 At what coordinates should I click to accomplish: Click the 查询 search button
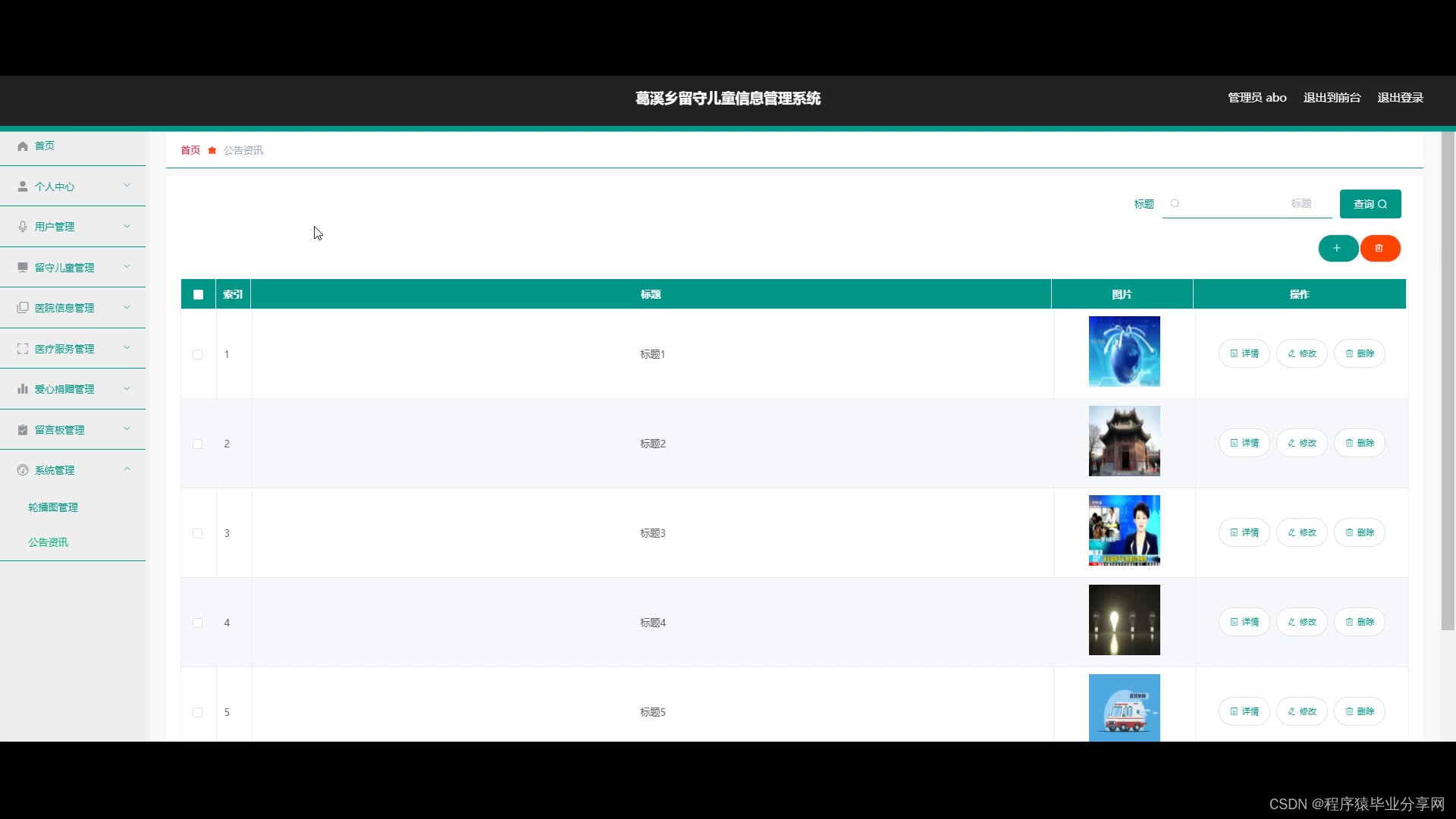[1370, 204]
